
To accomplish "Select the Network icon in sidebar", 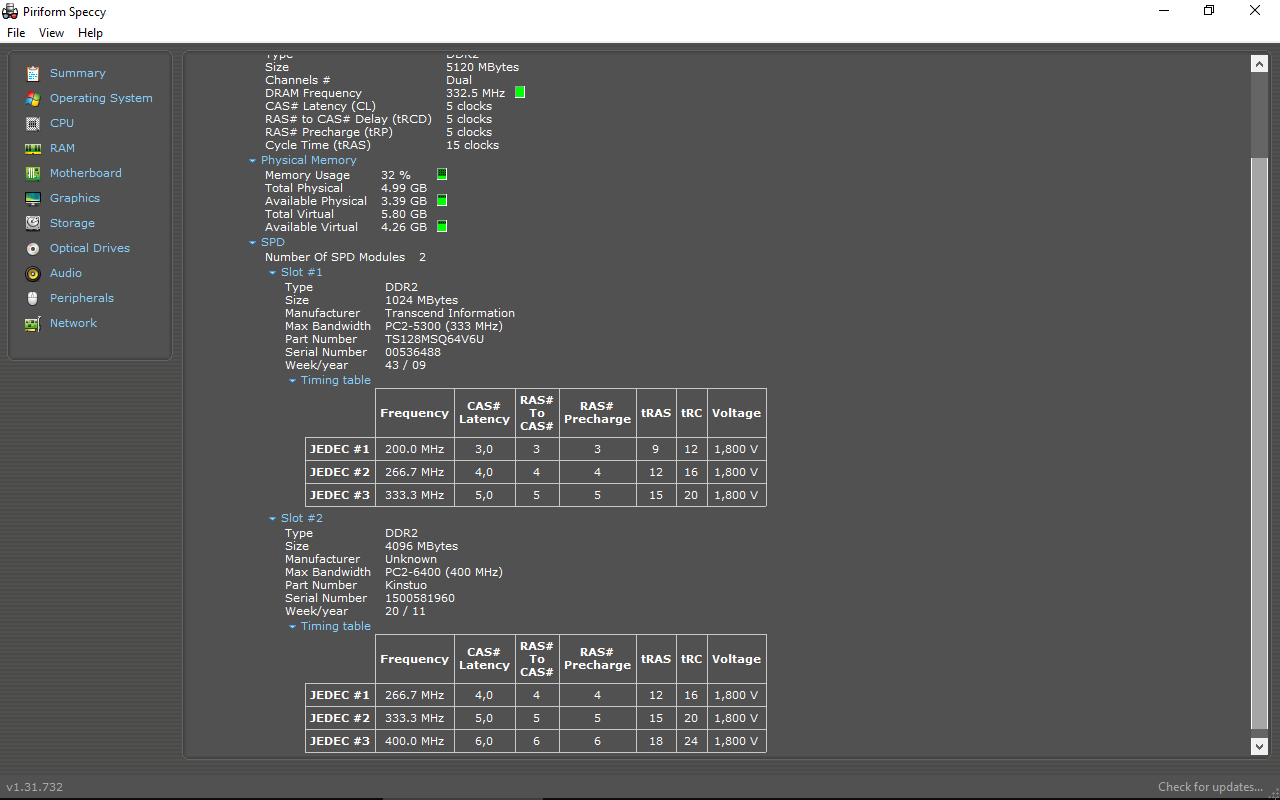I will coord(33,323).
